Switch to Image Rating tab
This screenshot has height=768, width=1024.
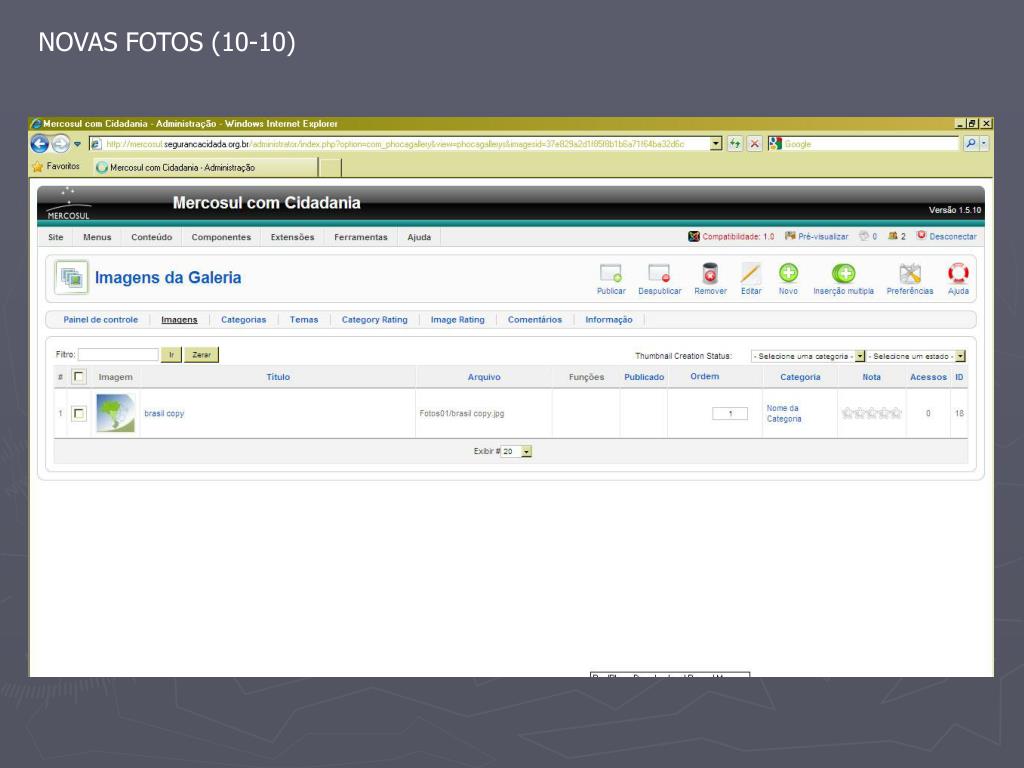point(457,319)
